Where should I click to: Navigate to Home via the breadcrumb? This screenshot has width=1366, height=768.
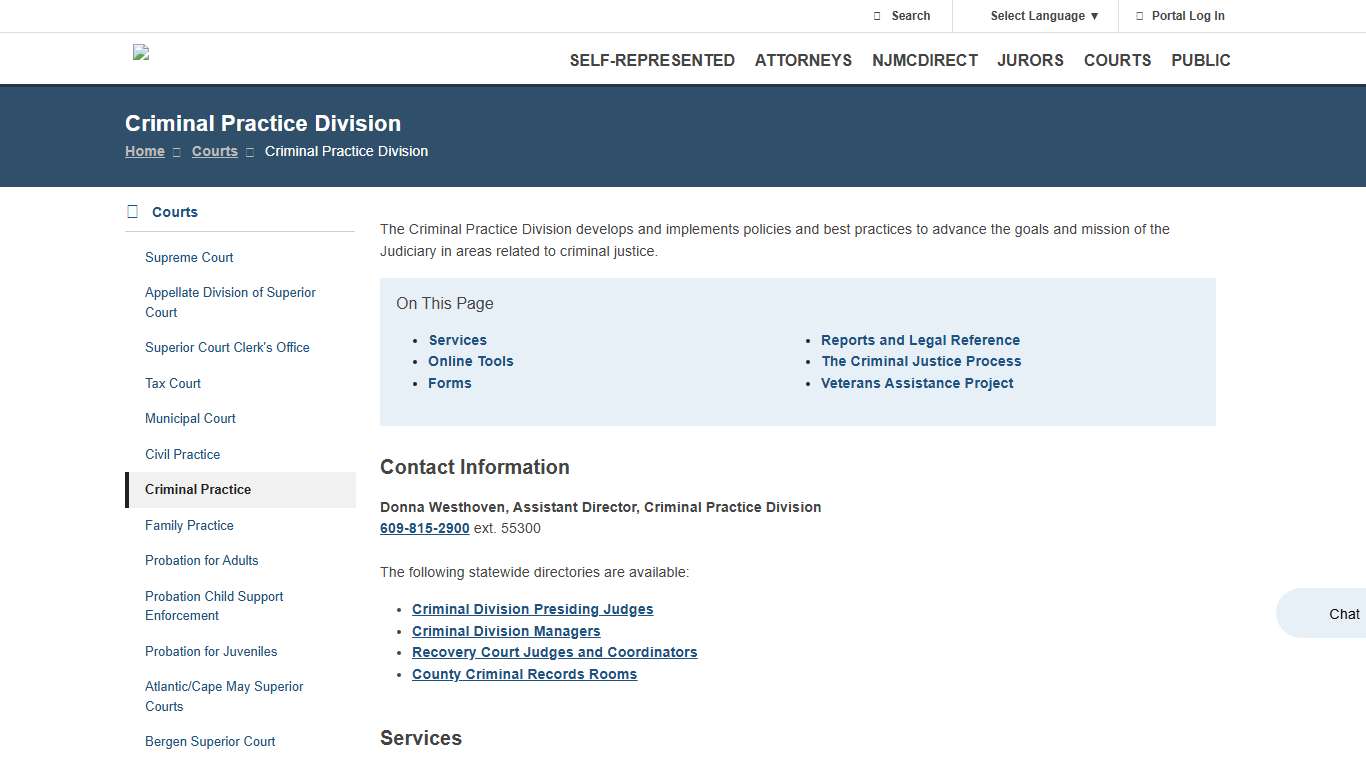[x=144, y=151]
